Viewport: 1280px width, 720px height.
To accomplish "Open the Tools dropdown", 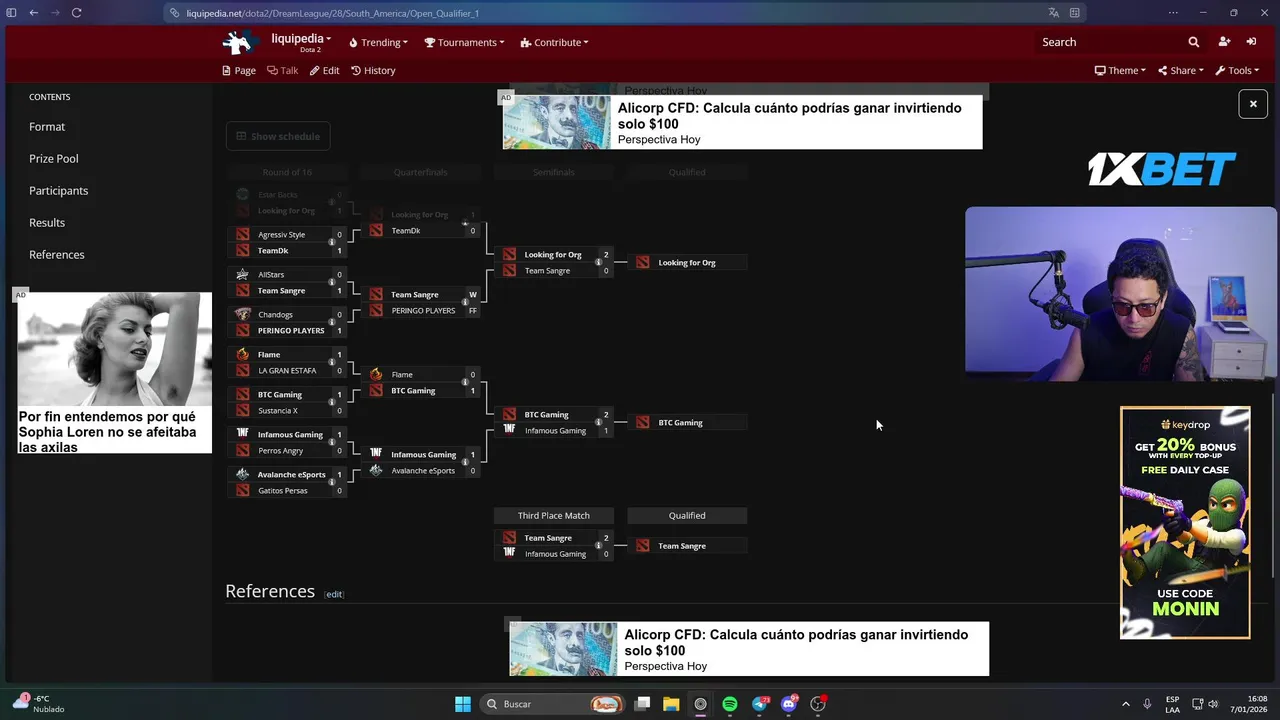I will point(1237,70).
